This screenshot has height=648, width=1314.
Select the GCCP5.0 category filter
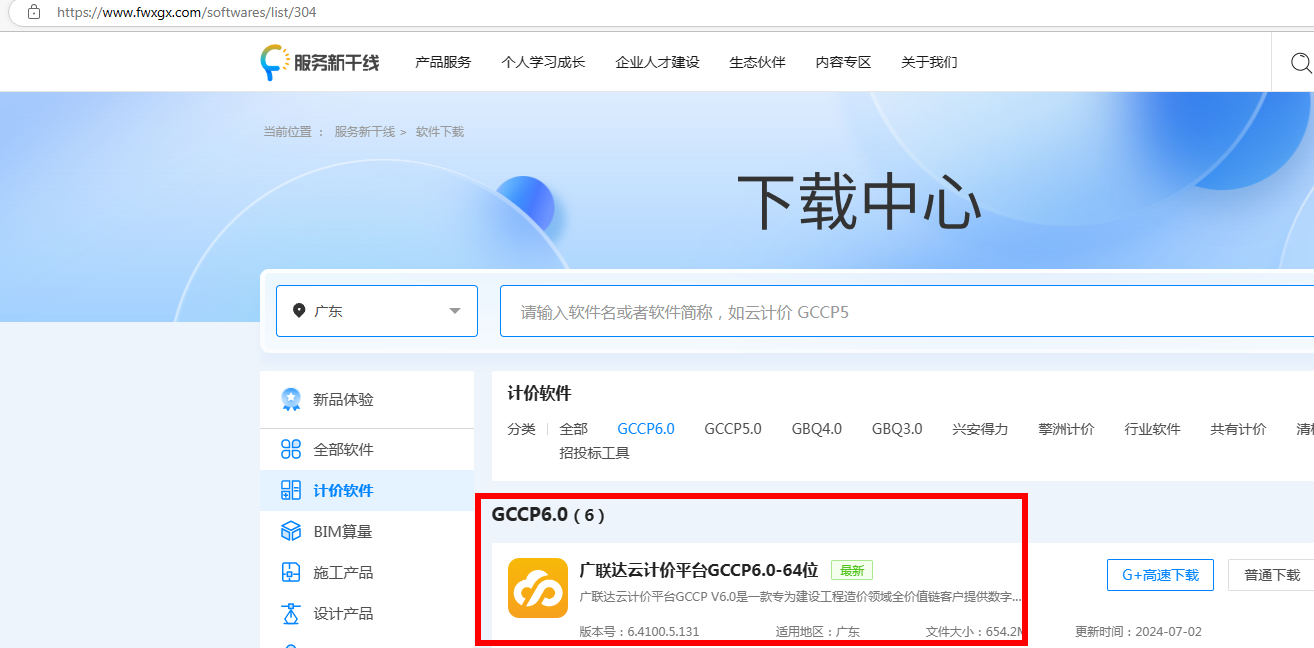[733, 429]
